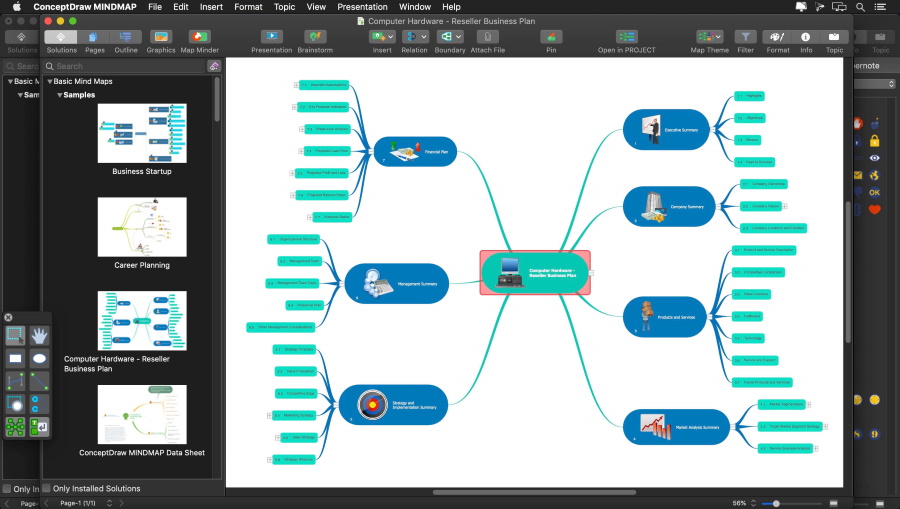Select Strategy and Implementation Summary topic
This screenshot has width=900, height=509.
click(393, 405)
